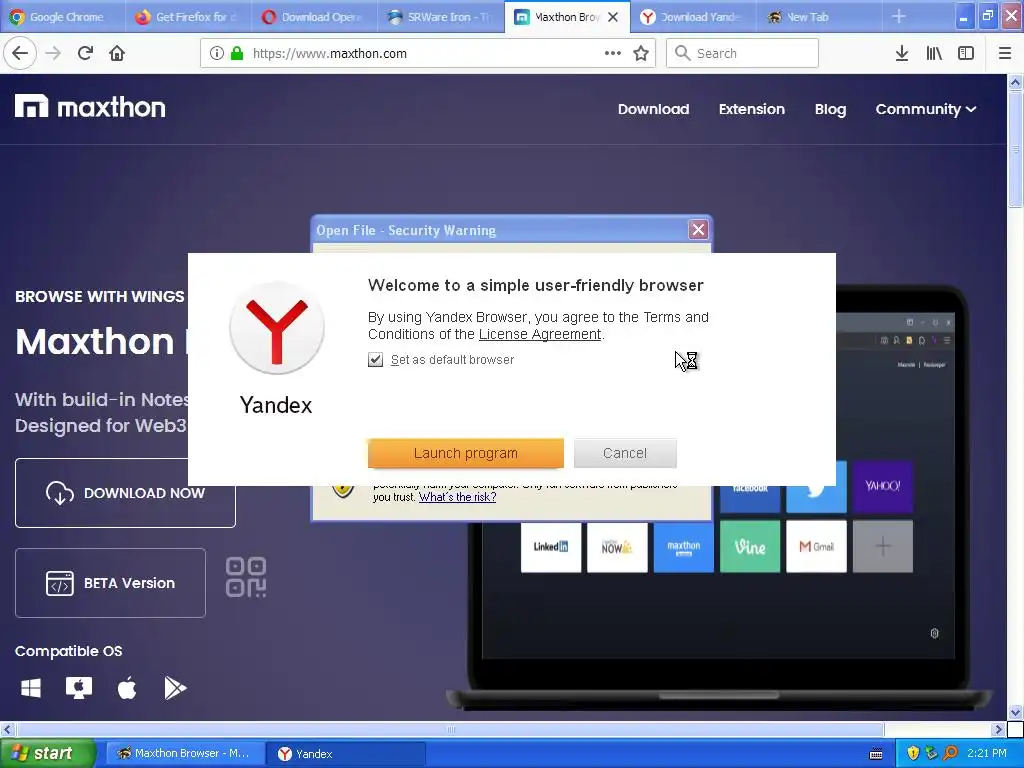Switch to the Google Chrome tab

coord(63,17)
